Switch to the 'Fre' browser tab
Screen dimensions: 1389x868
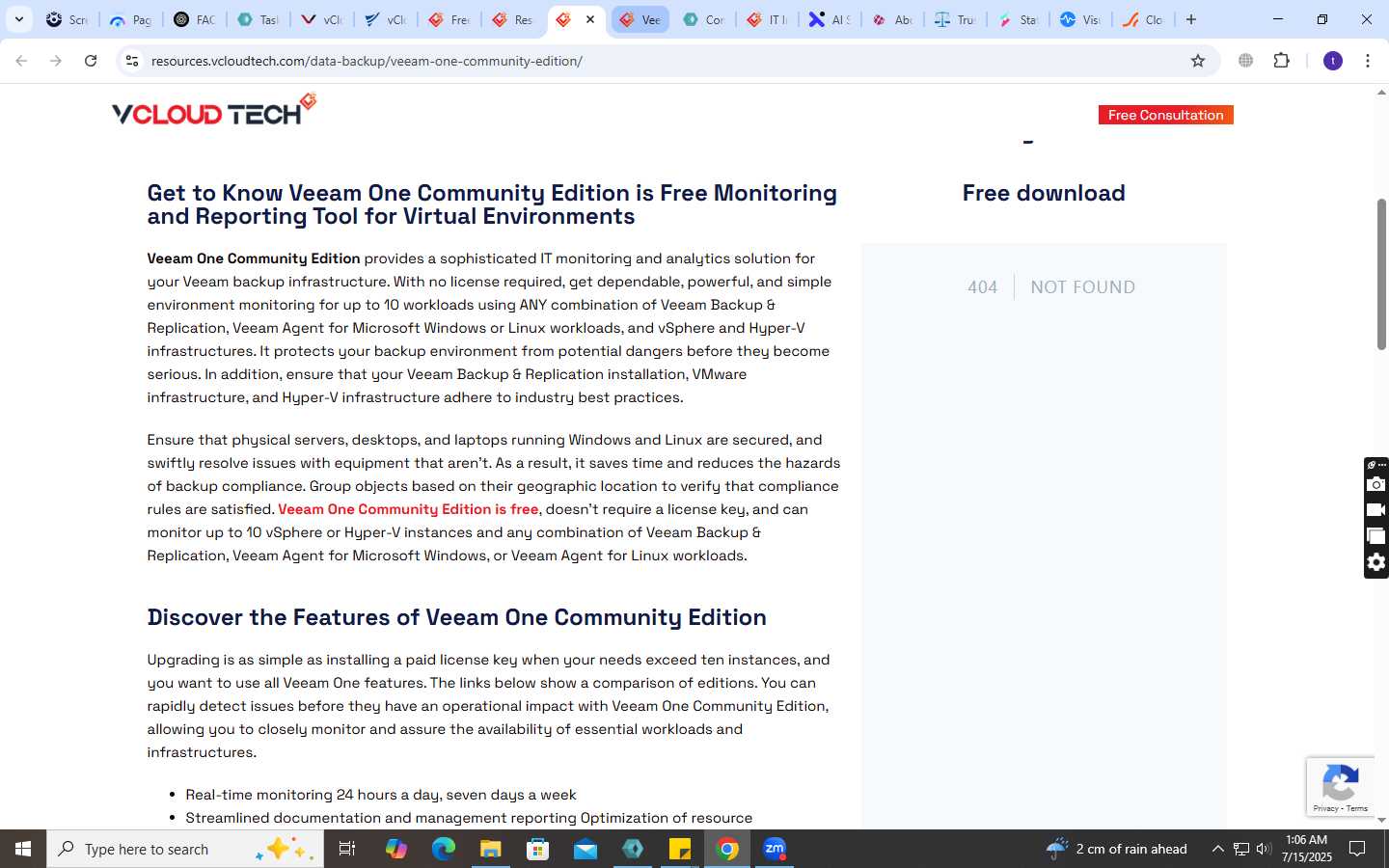[449, 19]
